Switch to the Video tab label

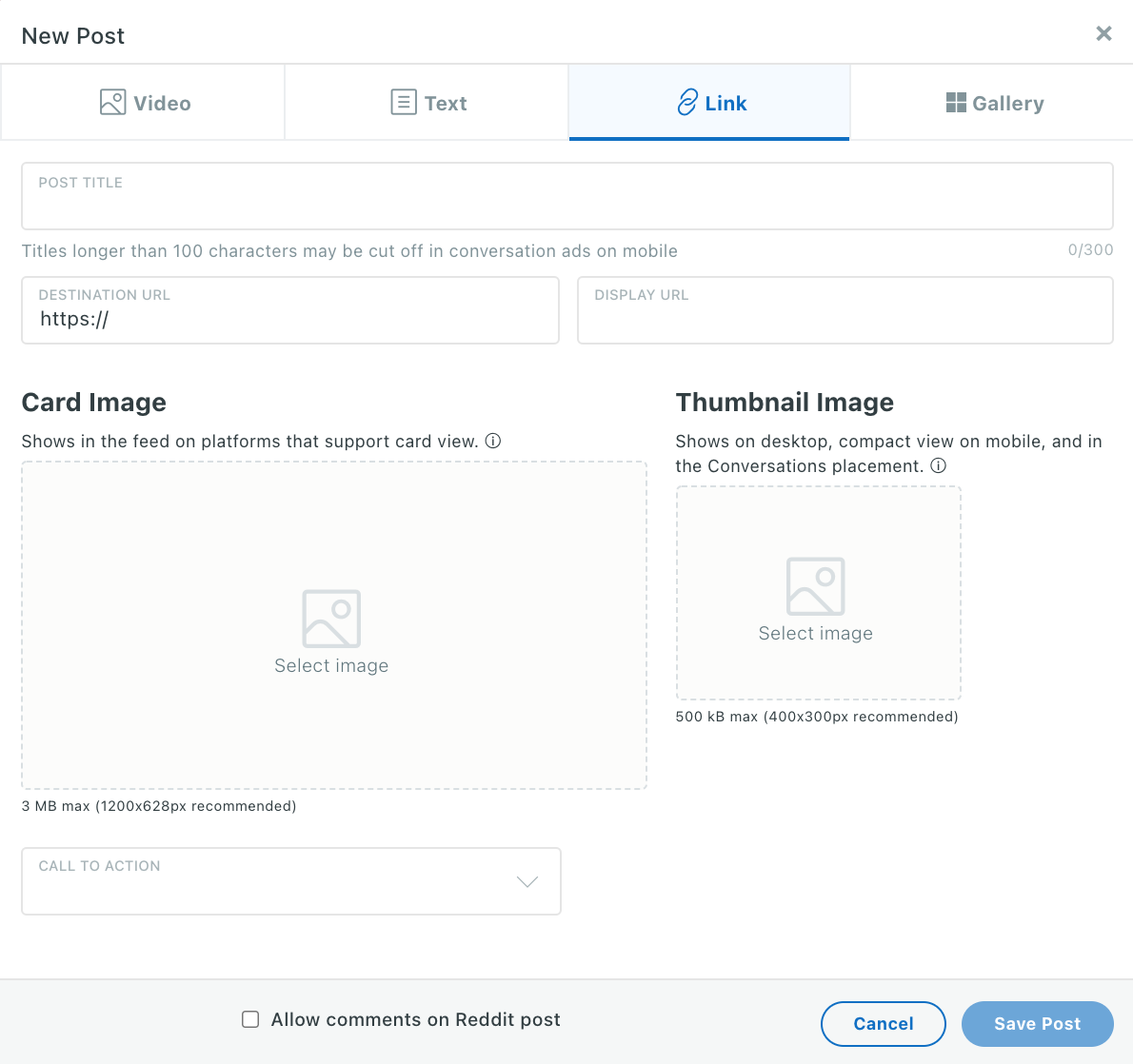point(162,104)
